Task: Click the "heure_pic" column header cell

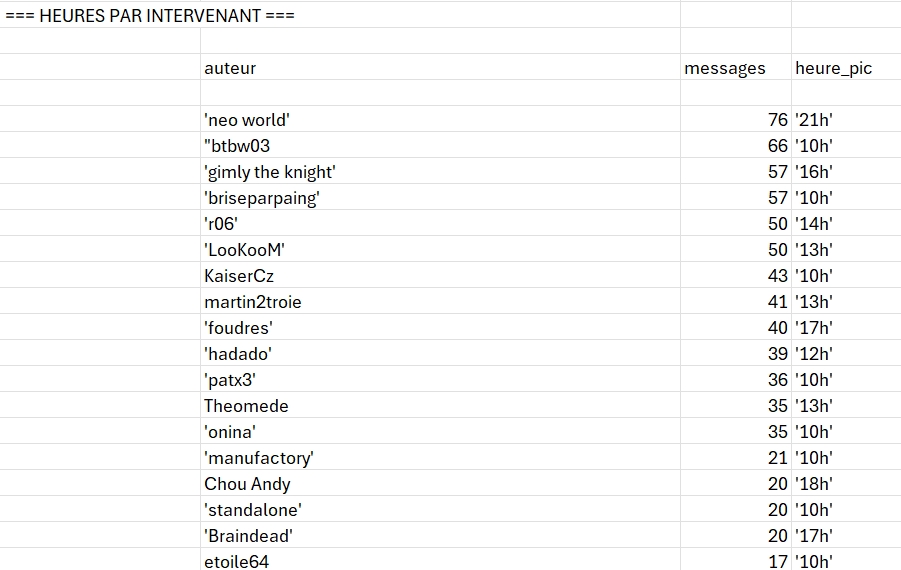Action: point(834,68)
